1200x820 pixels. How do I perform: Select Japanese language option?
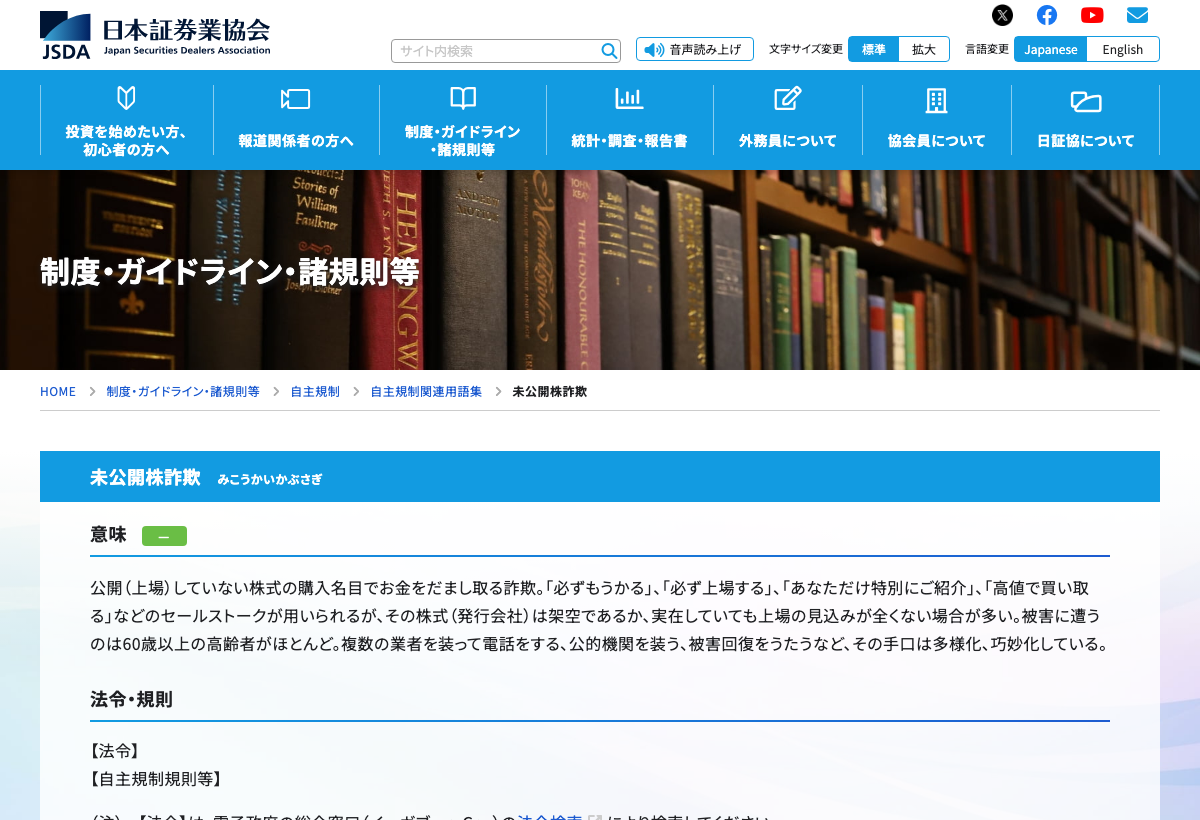1051,49
